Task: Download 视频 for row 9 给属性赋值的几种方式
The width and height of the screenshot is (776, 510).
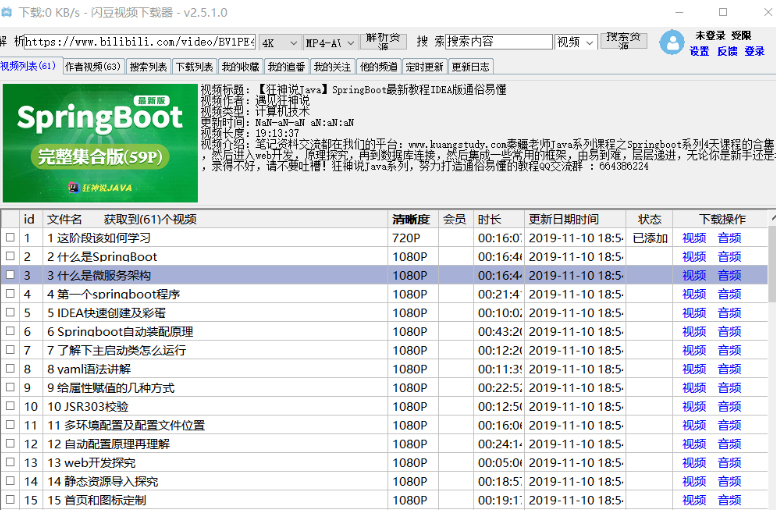Action: click(x=694, y=388)
